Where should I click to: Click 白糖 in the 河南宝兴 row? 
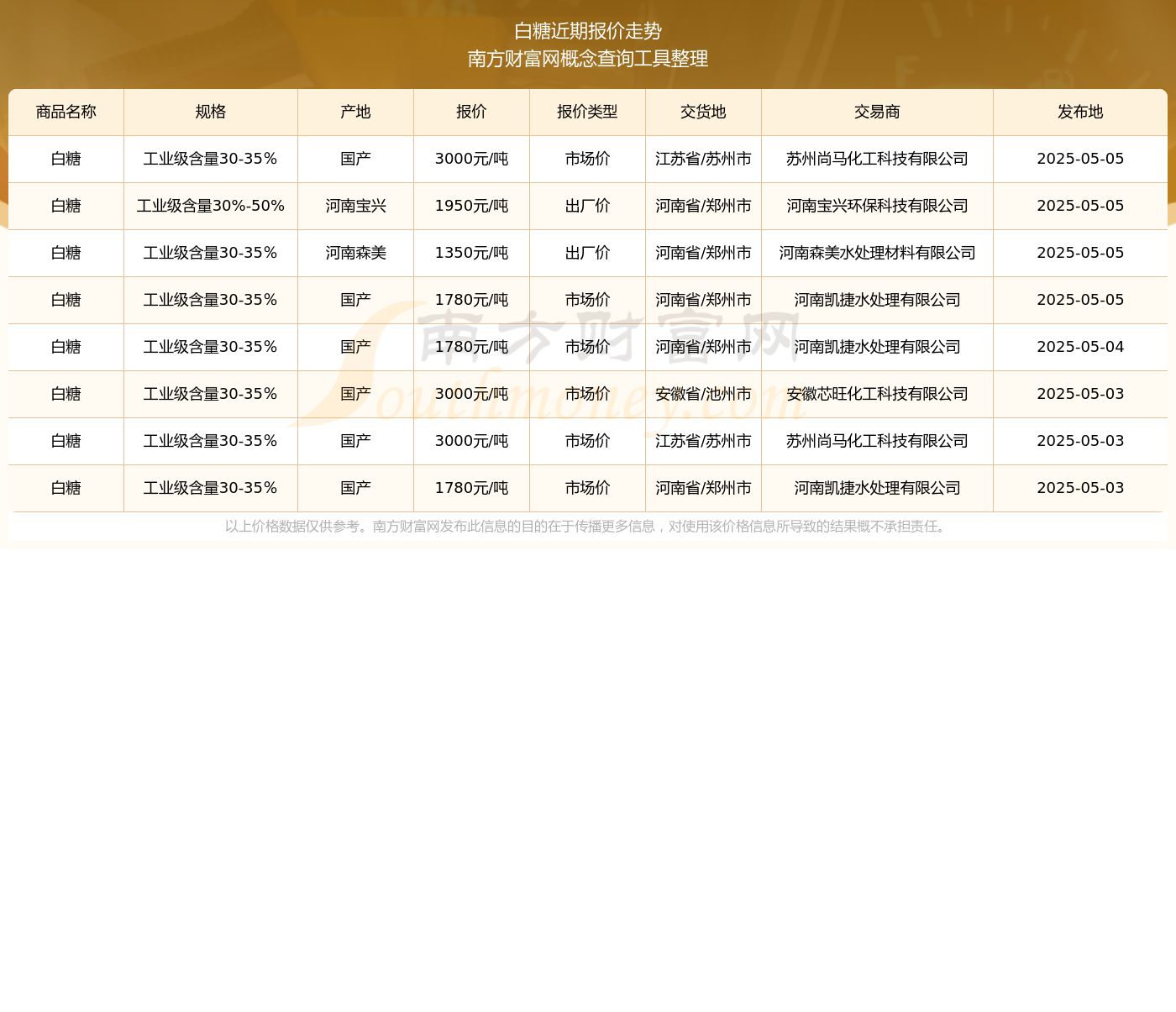coord(66,207)
